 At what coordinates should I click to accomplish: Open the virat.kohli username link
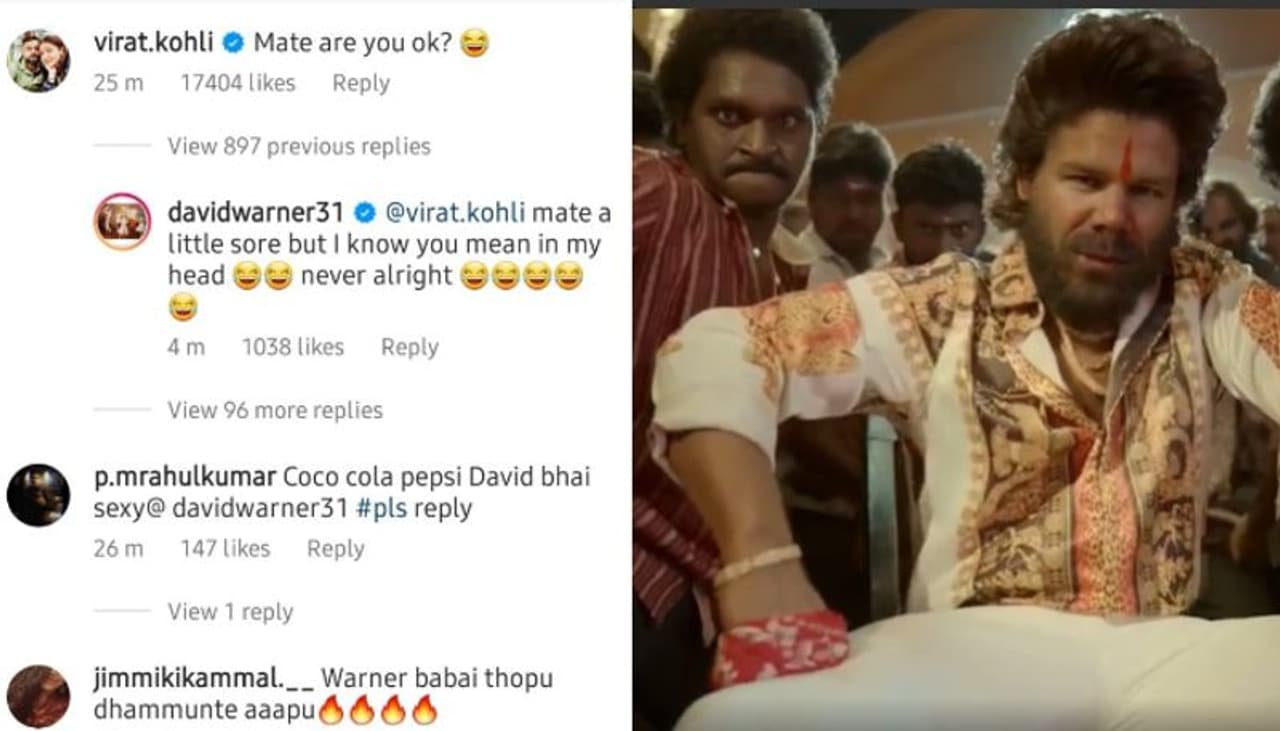(154, 43)
